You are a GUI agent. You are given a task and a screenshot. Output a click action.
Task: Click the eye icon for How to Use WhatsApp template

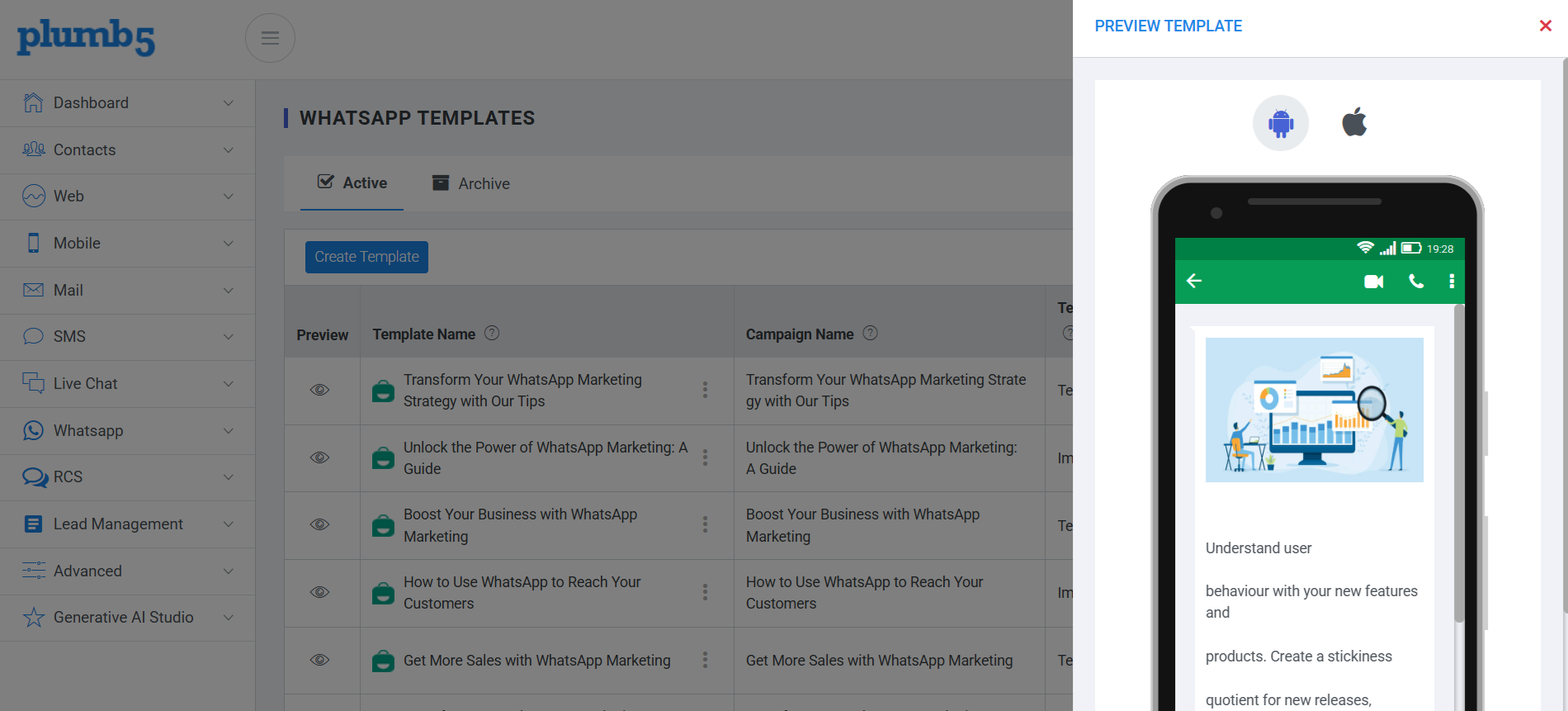(320, 592)
